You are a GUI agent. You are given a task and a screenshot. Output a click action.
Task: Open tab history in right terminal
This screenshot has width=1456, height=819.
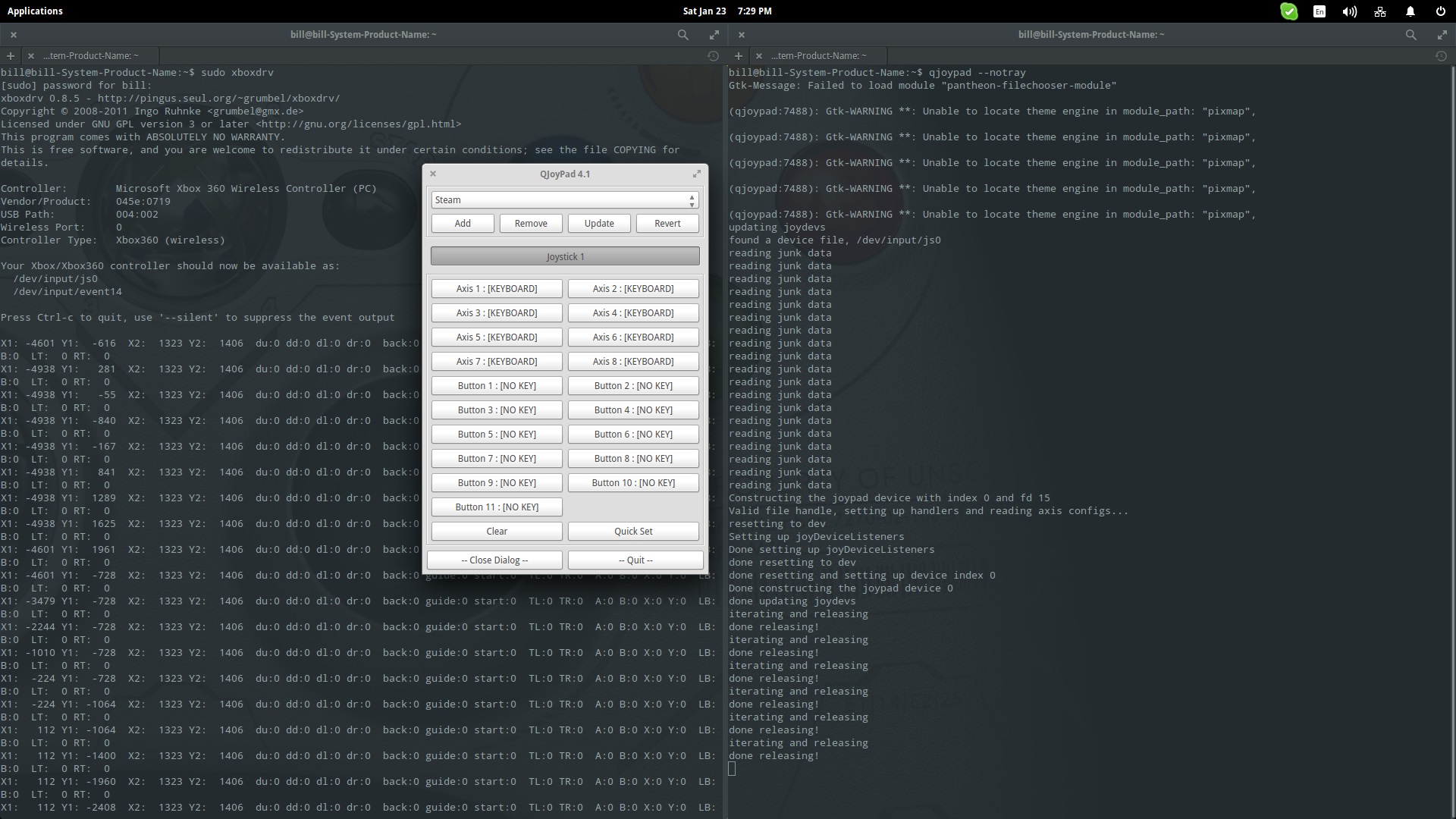(1441, 55)
